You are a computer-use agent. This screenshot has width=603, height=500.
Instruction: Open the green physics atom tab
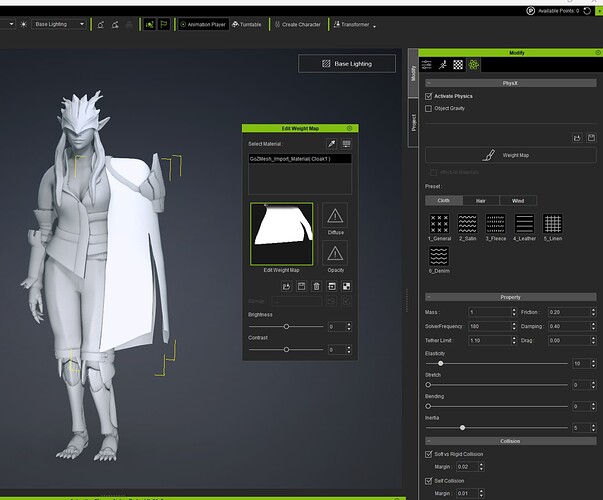coord(473,65)
